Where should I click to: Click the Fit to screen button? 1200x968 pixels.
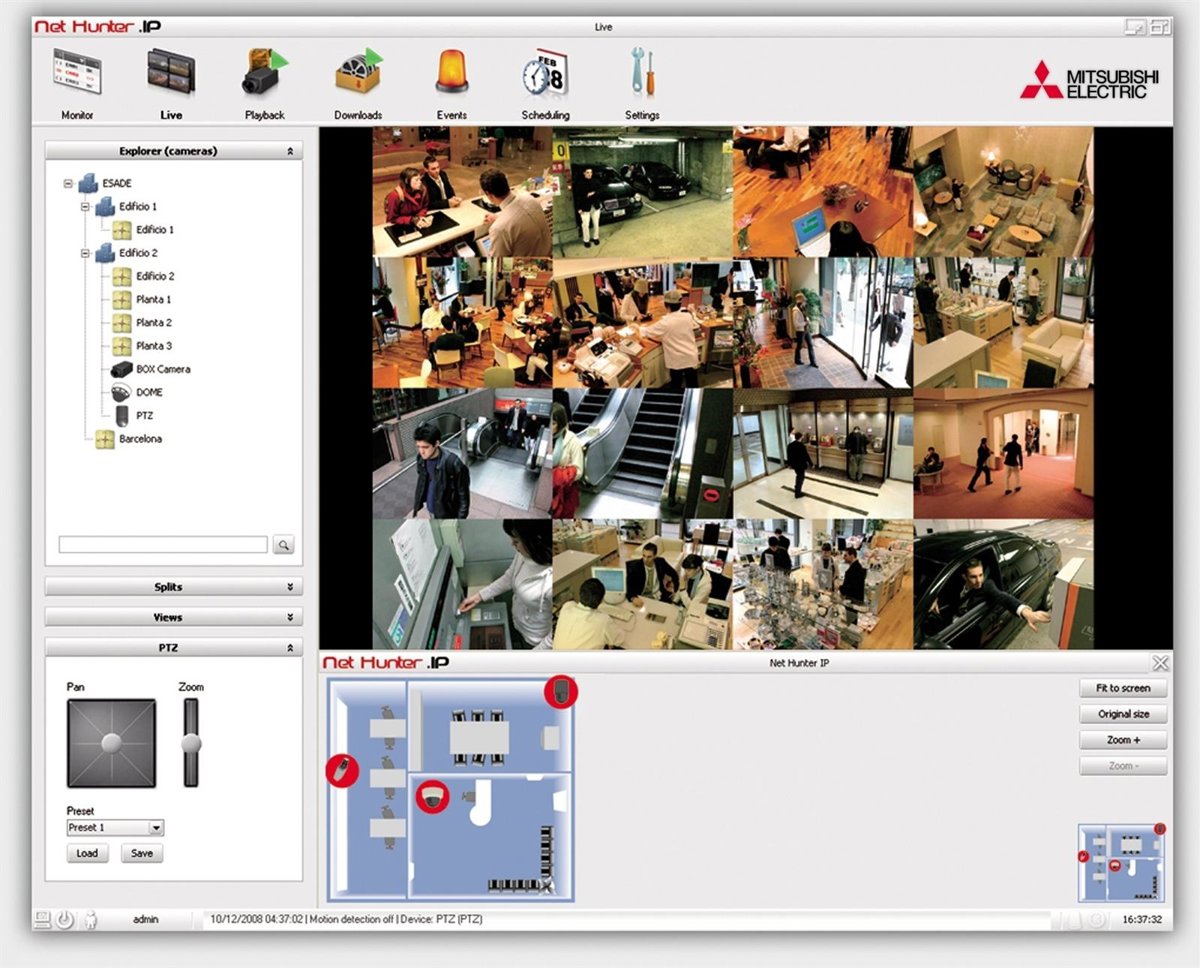tap(1123, 688)
